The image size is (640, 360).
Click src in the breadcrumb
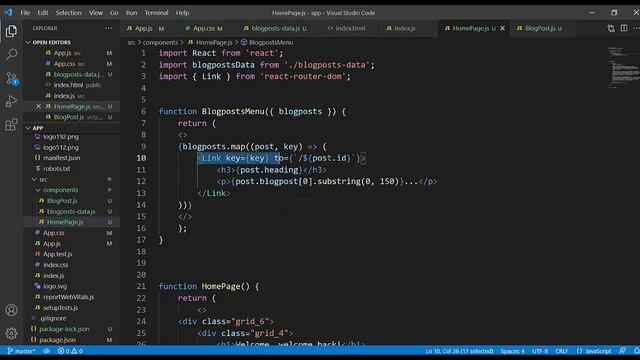coord(131,42)
